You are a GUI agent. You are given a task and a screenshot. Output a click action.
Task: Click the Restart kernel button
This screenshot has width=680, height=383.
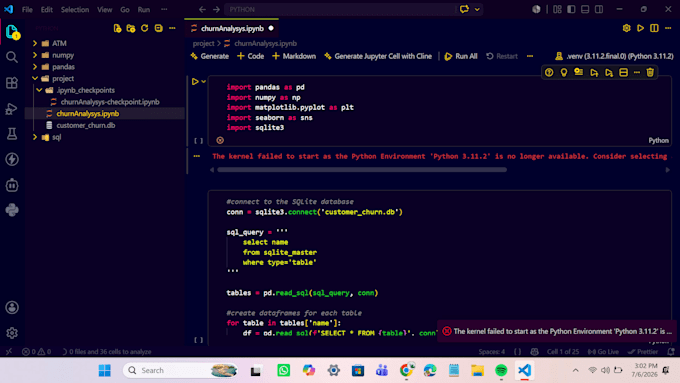tap(502, 56)
